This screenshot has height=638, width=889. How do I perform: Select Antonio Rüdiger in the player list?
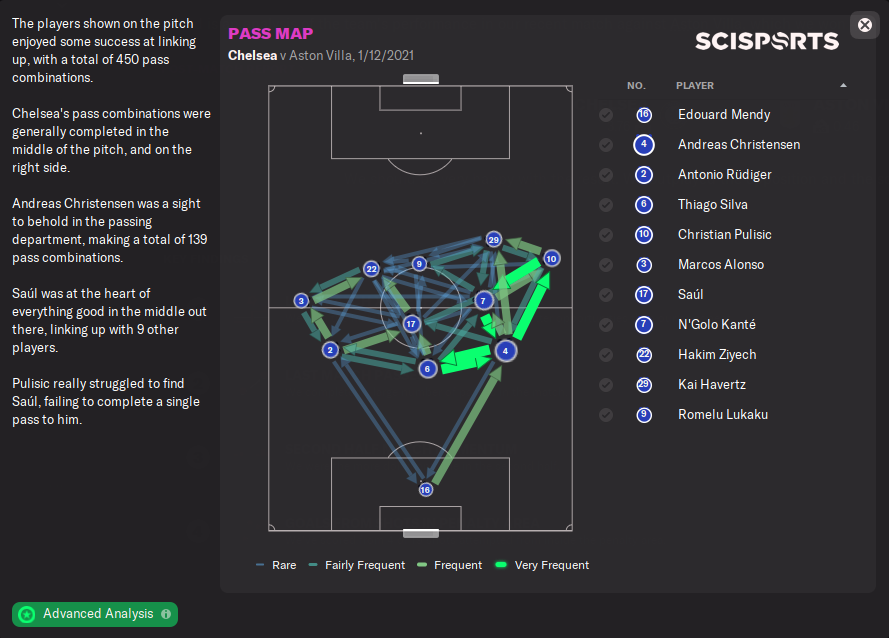724,175
